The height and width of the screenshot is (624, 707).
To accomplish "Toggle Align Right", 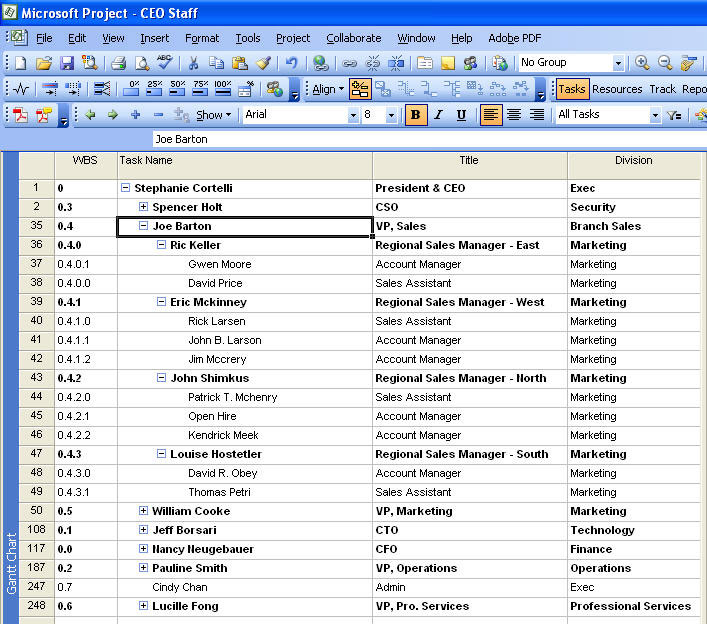I will tap(537, 115).
